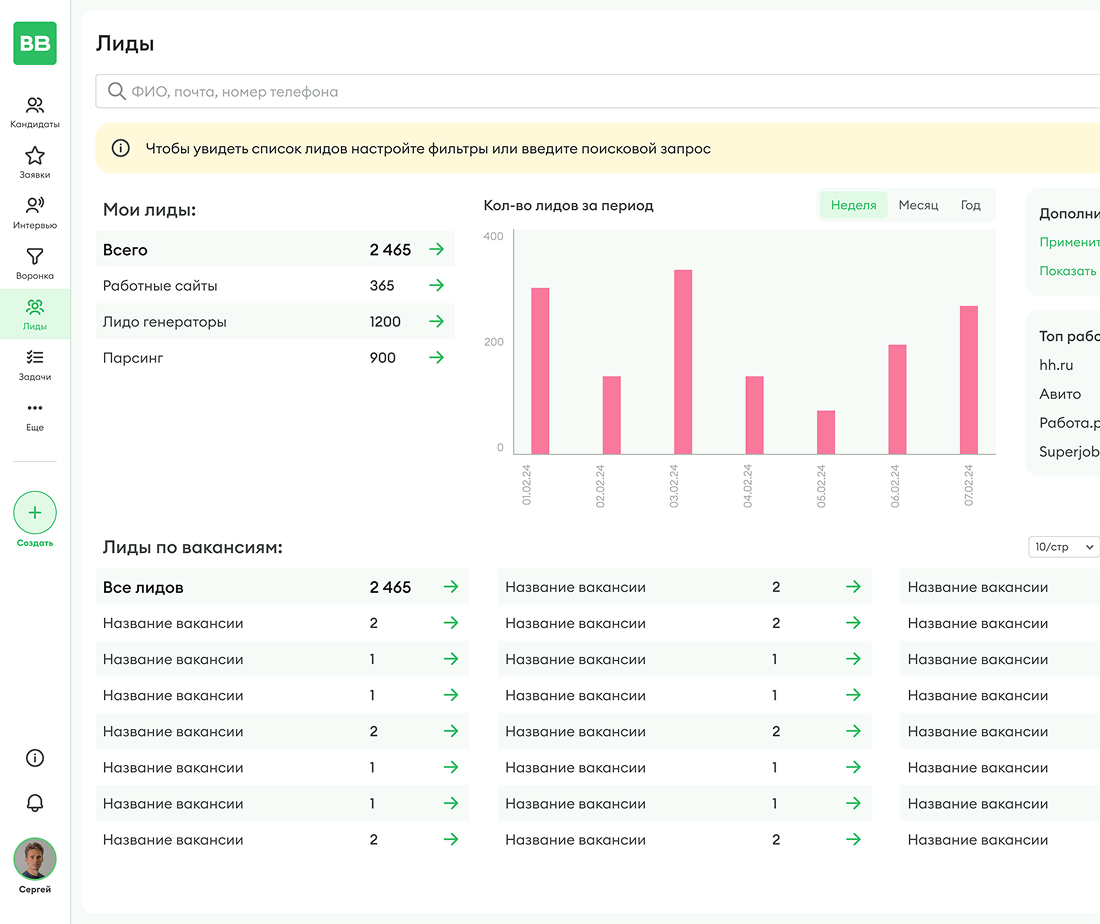The height and width of the screenshot is (924, 1100).
Task: Open notifications bell icon
Action: [34, 803]
